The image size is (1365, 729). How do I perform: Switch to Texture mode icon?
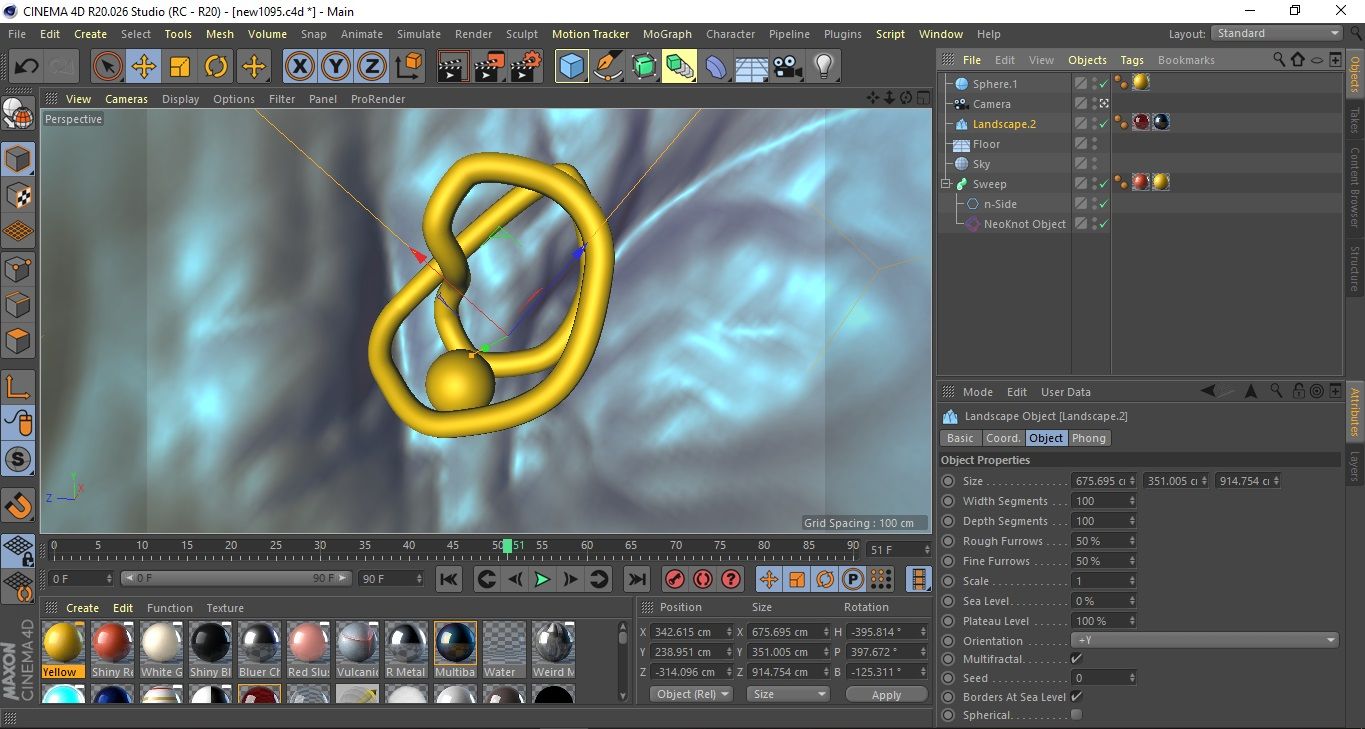pos(18,195)
